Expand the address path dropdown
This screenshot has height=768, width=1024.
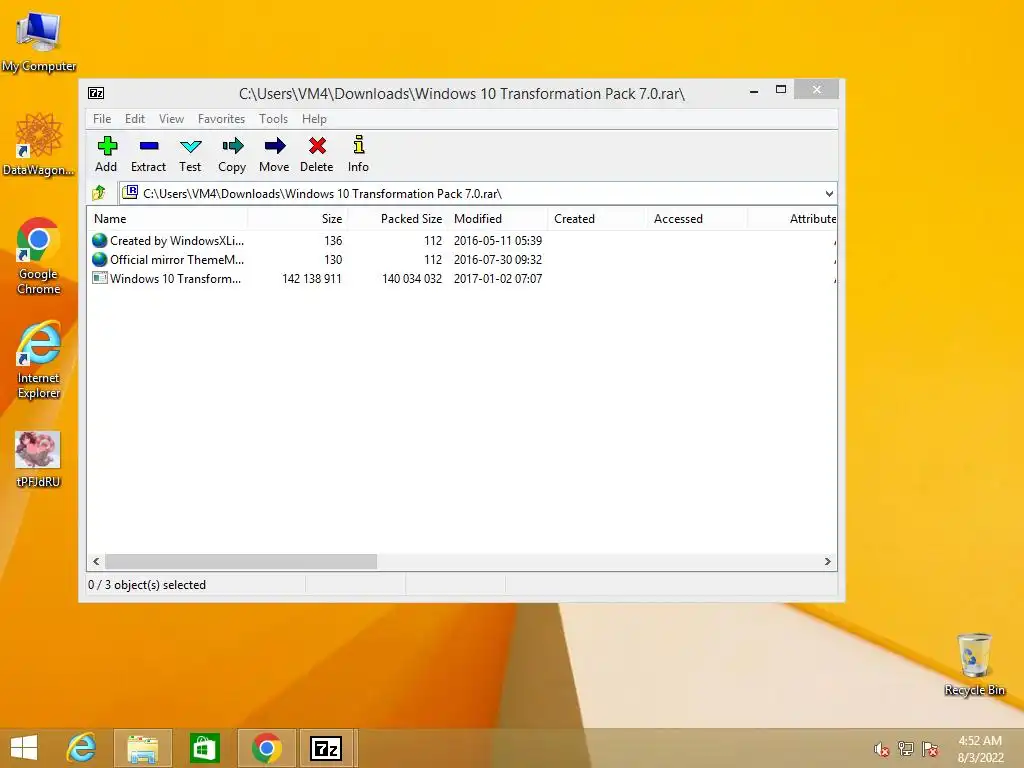(x=829, y=193)
